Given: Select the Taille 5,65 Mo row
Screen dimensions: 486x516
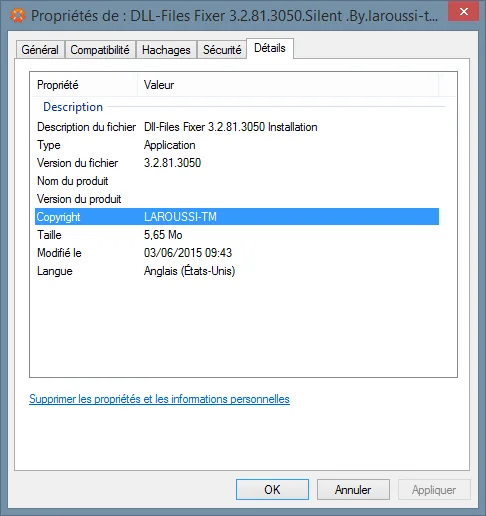Looking at the screenshot, I should tap(237, 235).
